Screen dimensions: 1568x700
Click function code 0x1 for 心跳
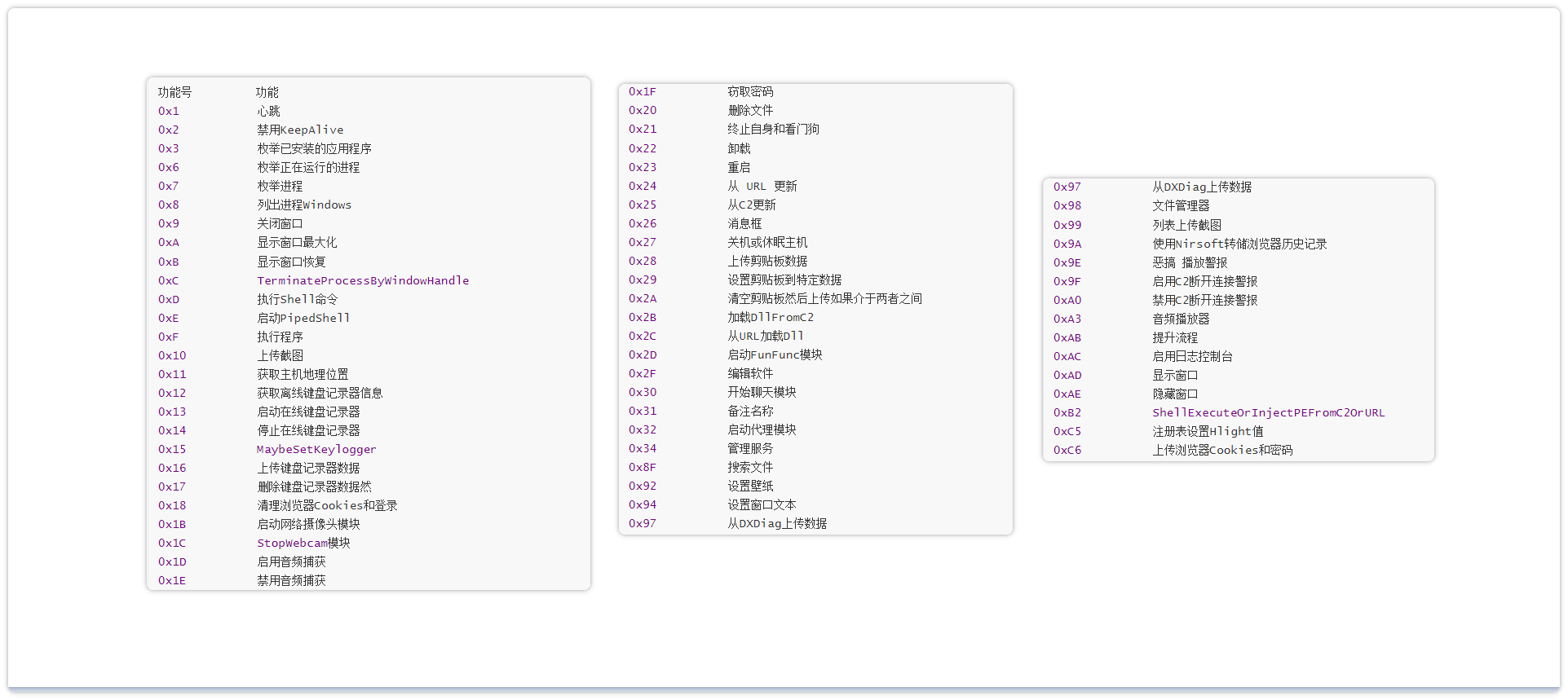(x=168, y=111)
